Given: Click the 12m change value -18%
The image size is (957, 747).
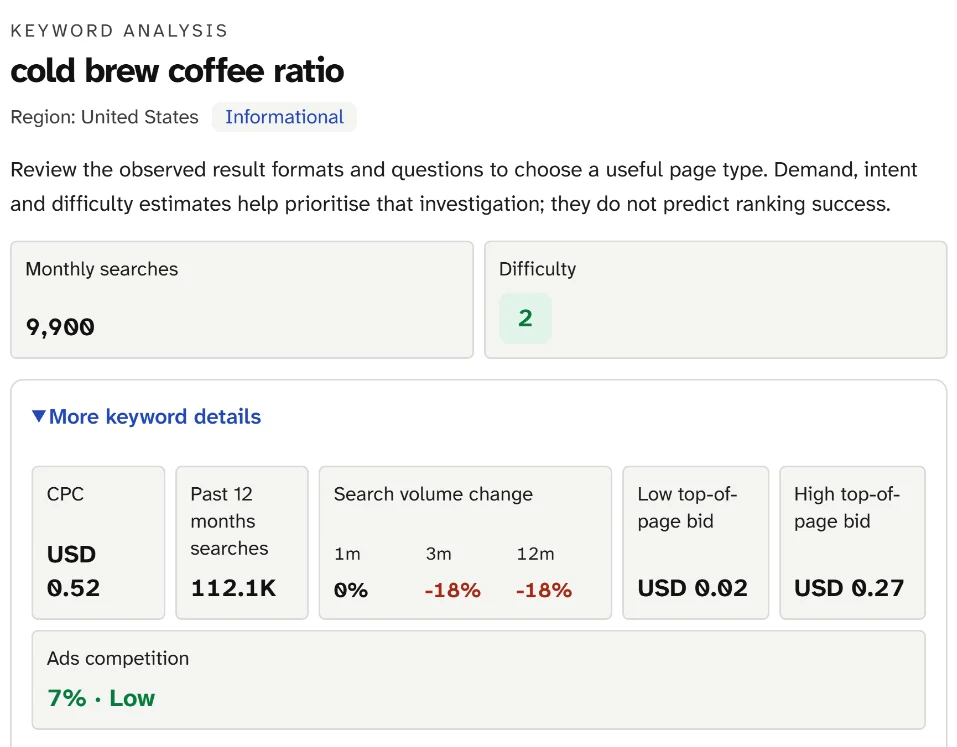Looking at the screenshot, I should (544, 590).
